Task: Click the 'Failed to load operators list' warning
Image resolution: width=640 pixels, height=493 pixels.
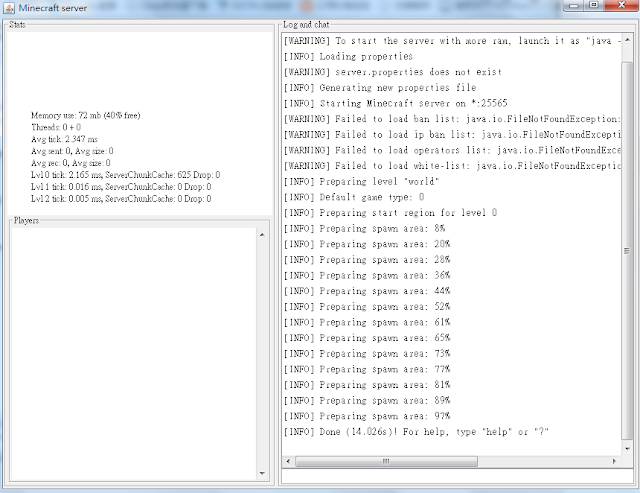Action: pyautogui.click(x=452, y=150)
